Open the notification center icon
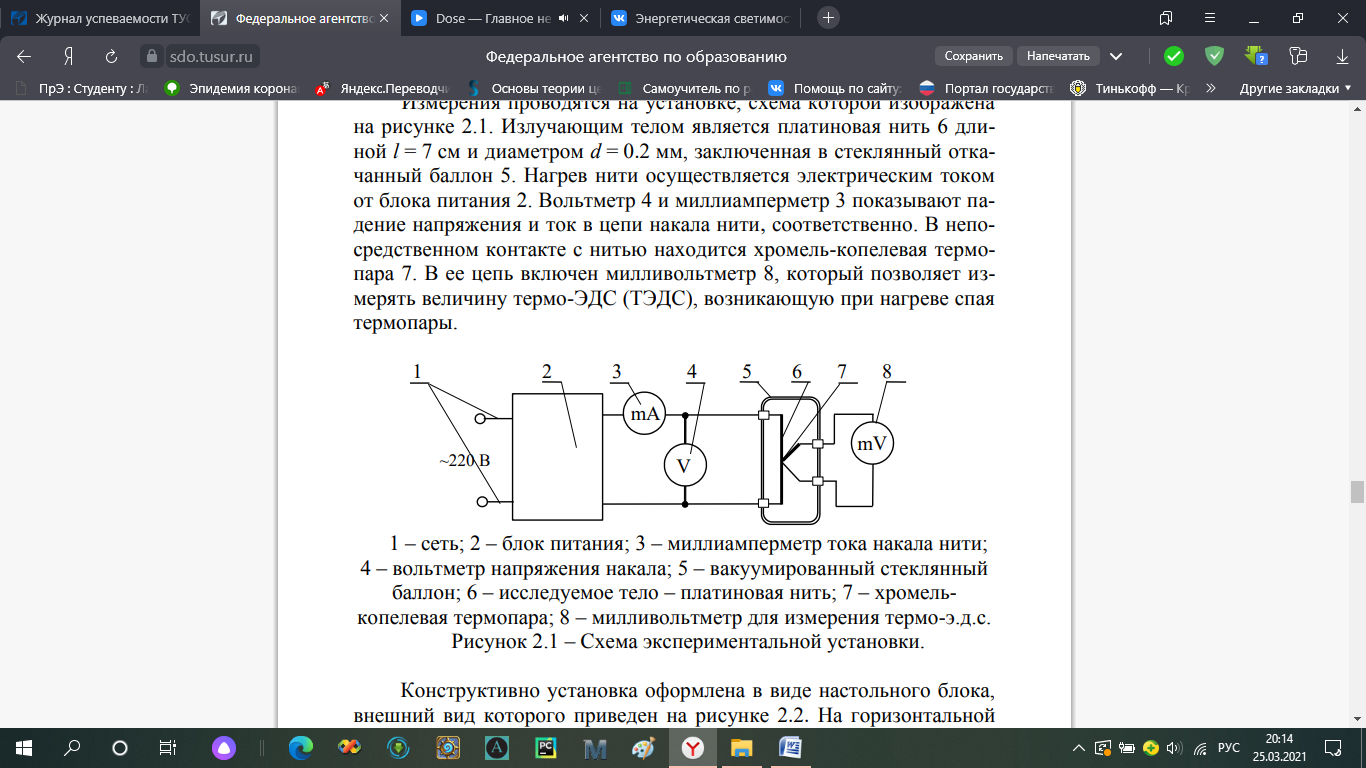Screen dimensions: 1366x768 pyautogui.click(x=1333, y=747)
